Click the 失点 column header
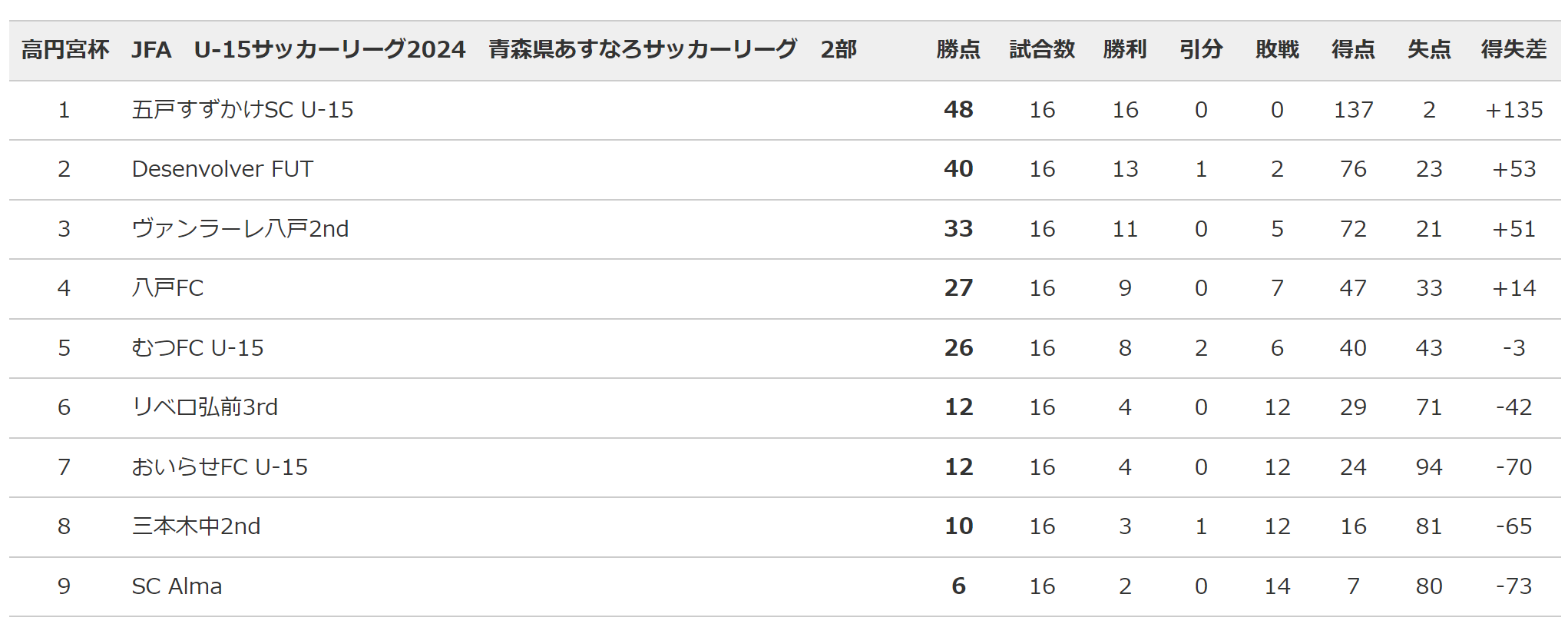1568x624 pixels. [x=1429, y=50]
